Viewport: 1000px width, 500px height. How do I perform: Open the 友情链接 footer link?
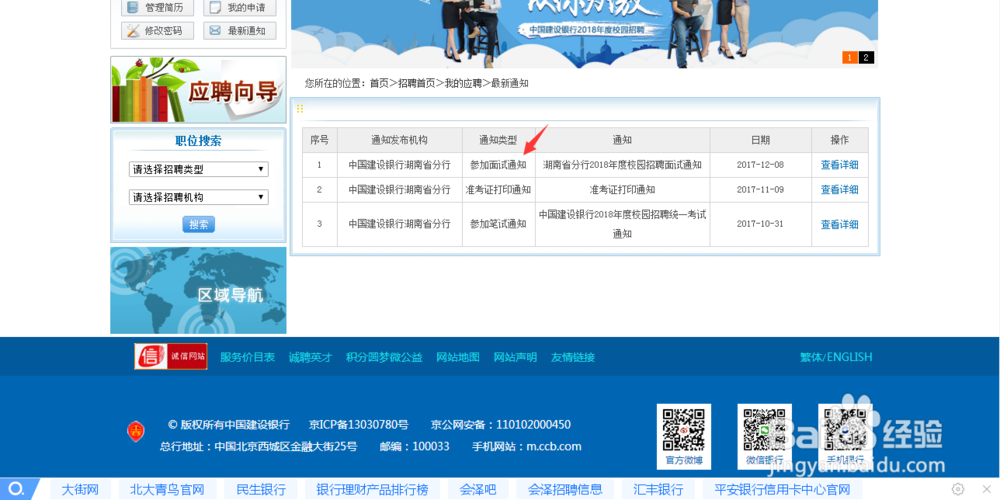click(573, 357)
